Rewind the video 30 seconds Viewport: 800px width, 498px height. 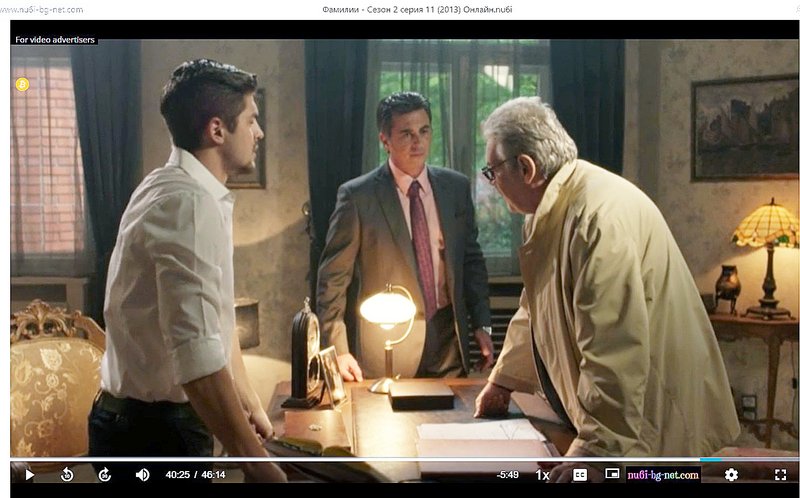pos(67,475)
